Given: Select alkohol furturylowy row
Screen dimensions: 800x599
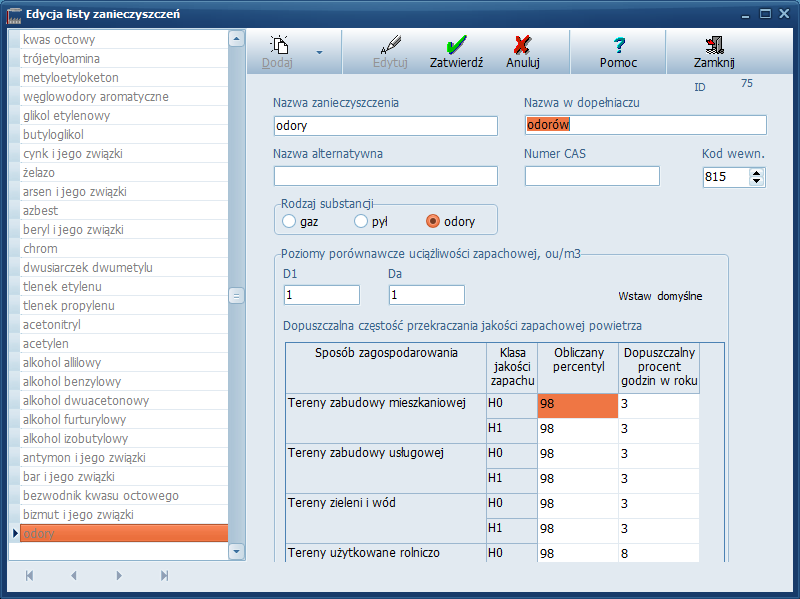Looking at the screenshot, I should pyautogui.click(x=124, y=419).
